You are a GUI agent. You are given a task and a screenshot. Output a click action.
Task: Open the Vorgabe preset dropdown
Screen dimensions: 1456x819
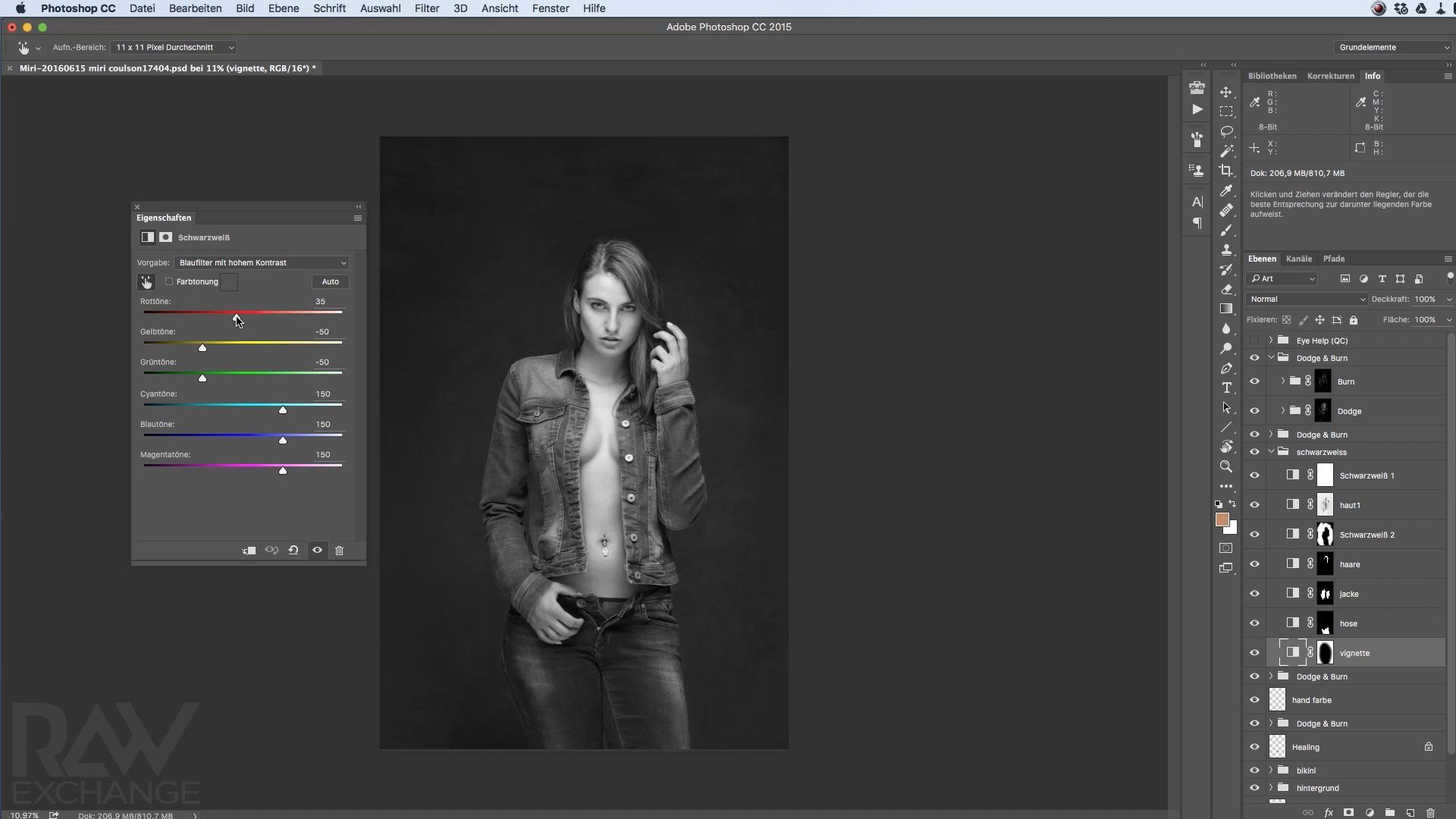click(x=261, y=262)
